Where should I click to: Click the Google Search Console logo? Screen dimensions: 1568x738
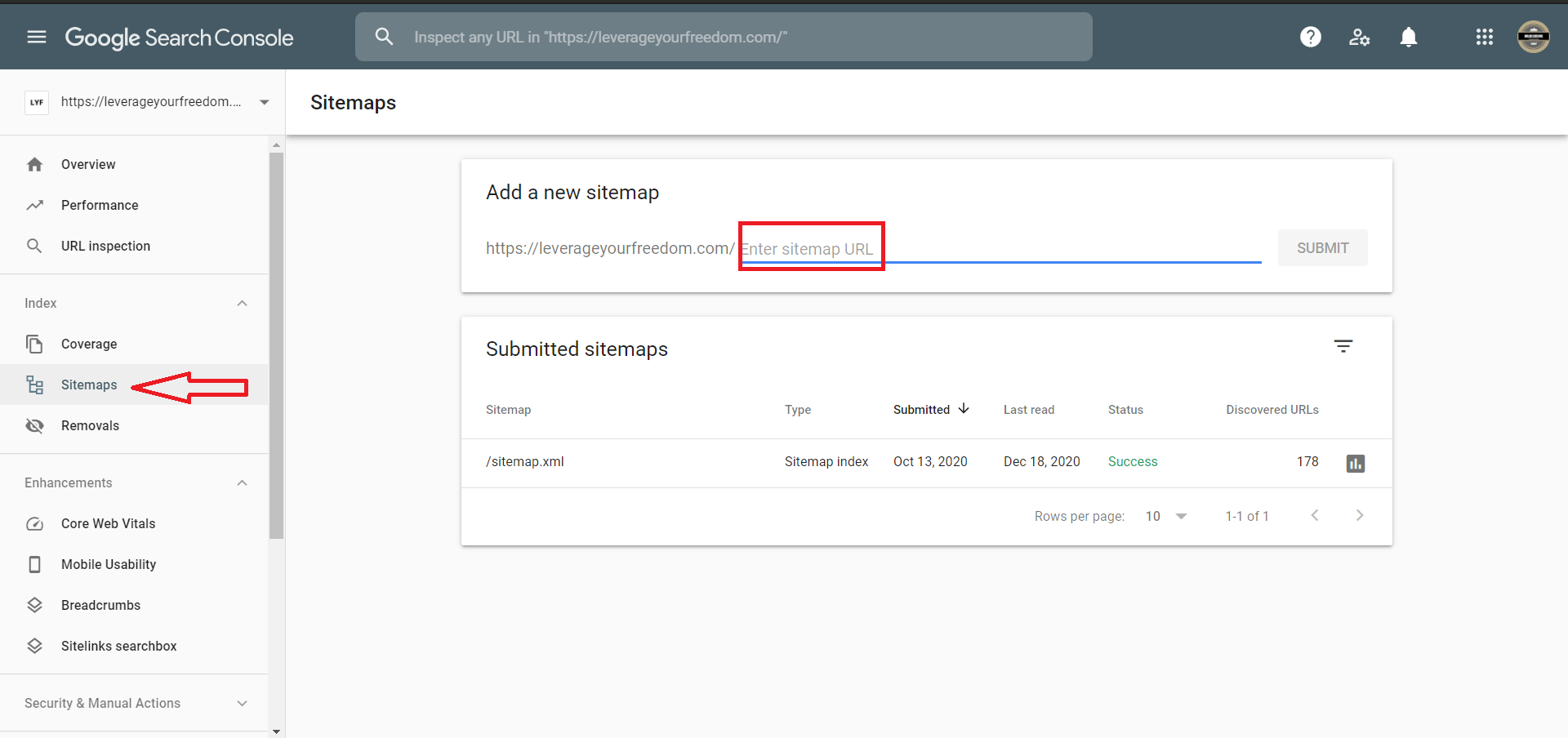179,38
